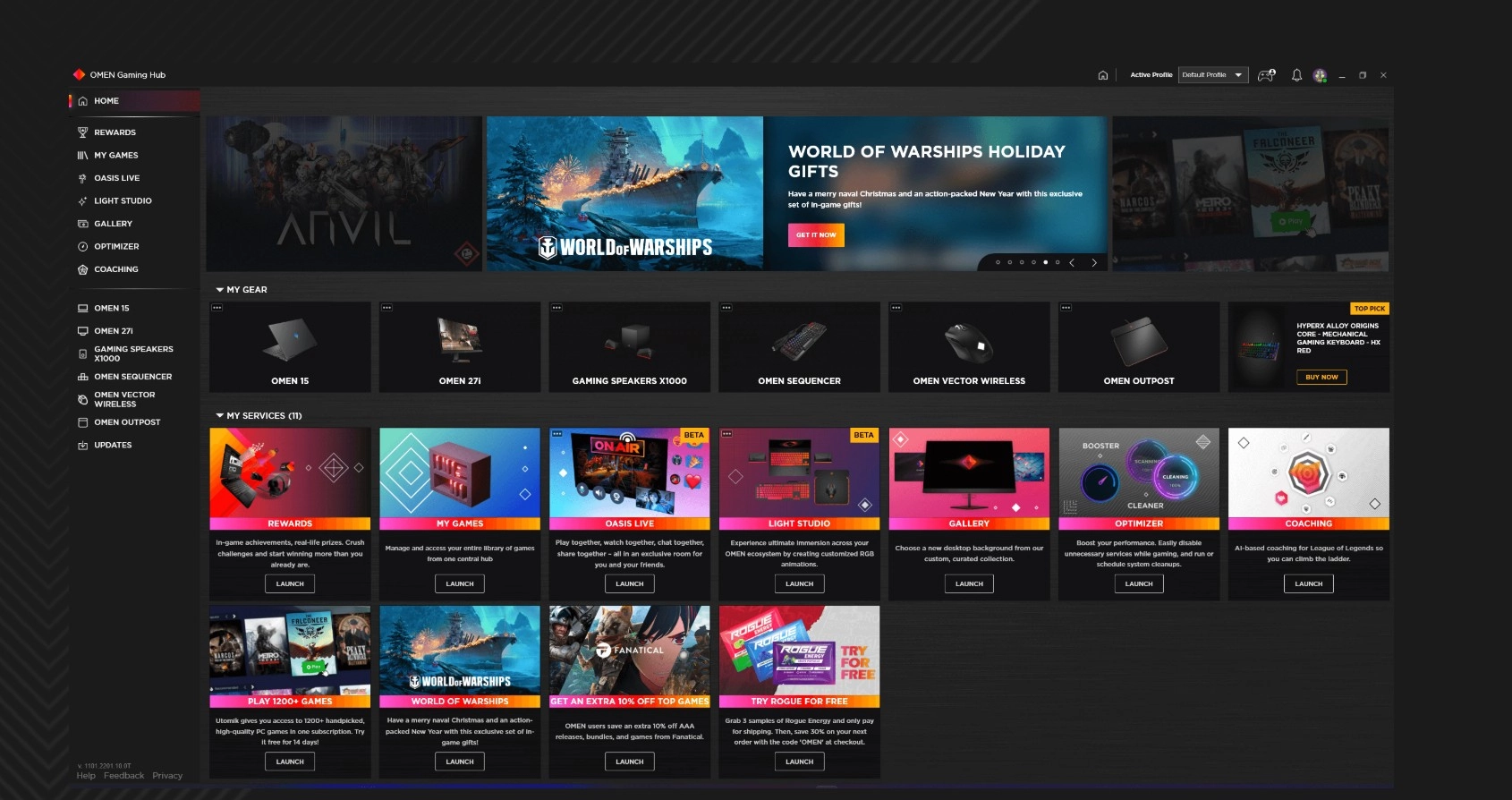Click Buy Now for HyperX Alloy keyboard
This screenshot has height=800, width=1512.
click(x=1321, y=377)
